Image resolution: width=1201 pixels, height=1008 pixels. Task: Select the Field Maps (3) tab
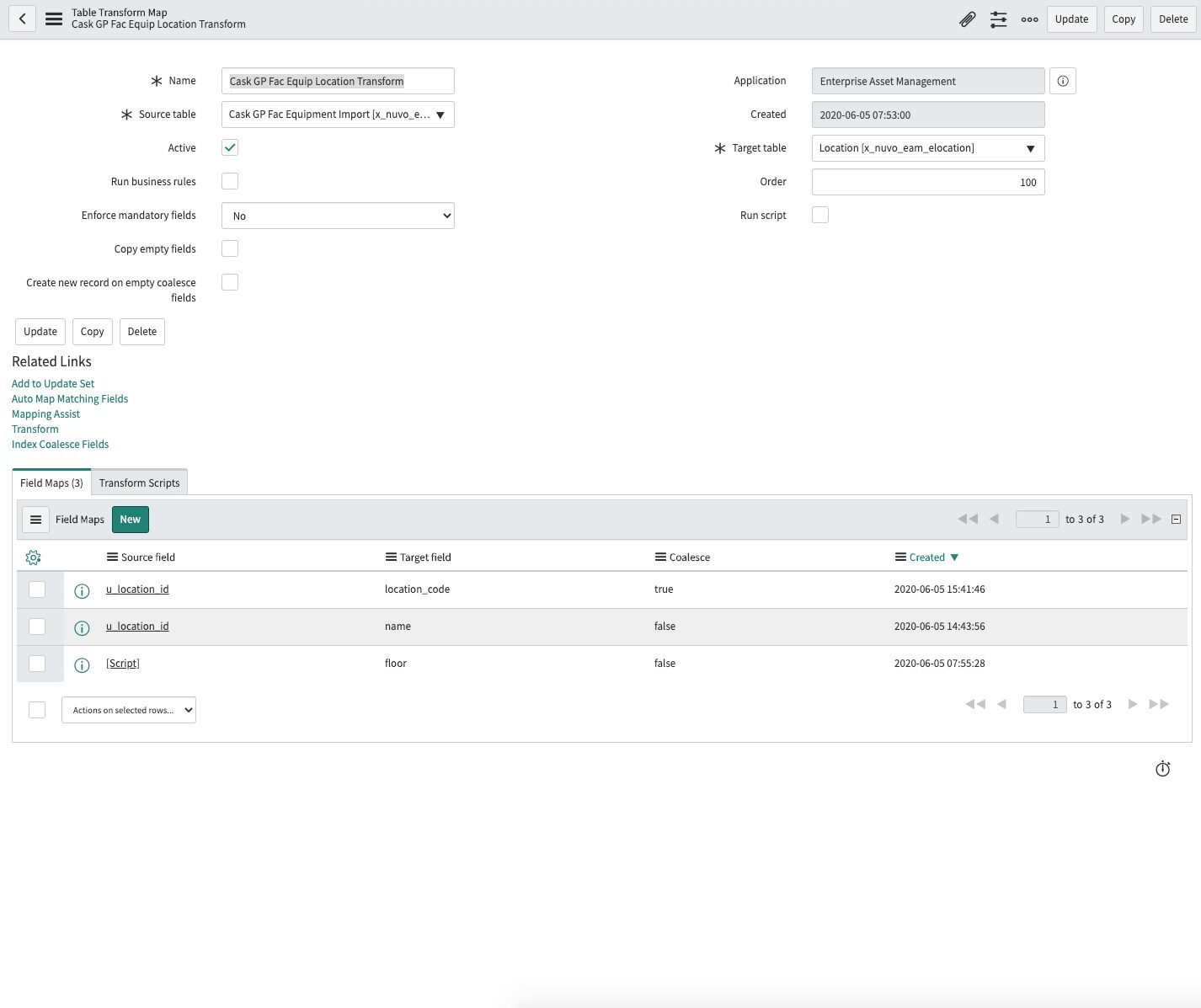[51, 483]
